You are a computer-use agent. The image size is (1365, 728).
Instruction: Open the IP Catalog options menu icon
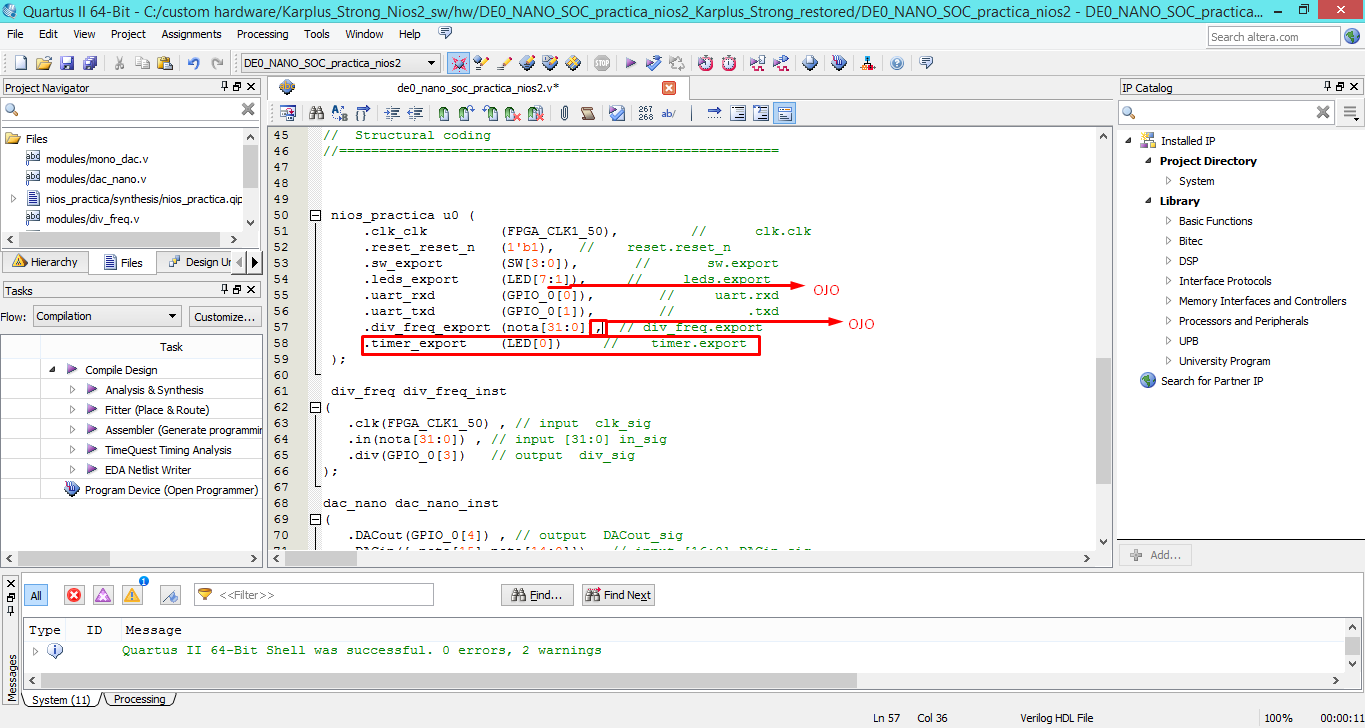pos(1351,112)
